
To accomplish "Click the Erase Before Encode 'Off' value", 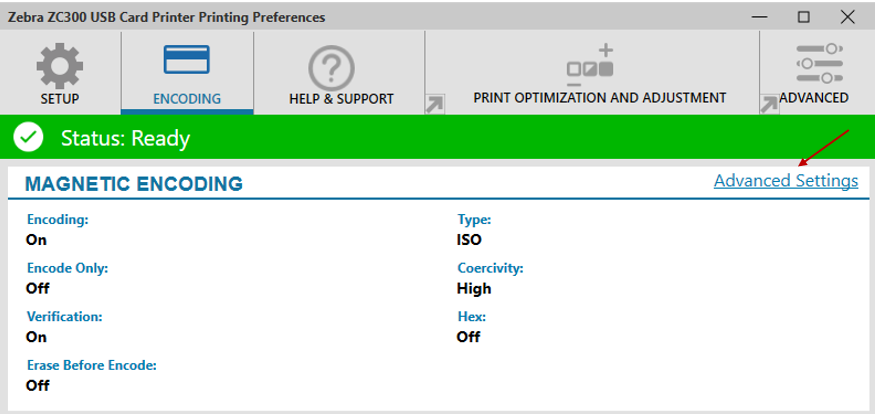I will (x=37, y=385).
